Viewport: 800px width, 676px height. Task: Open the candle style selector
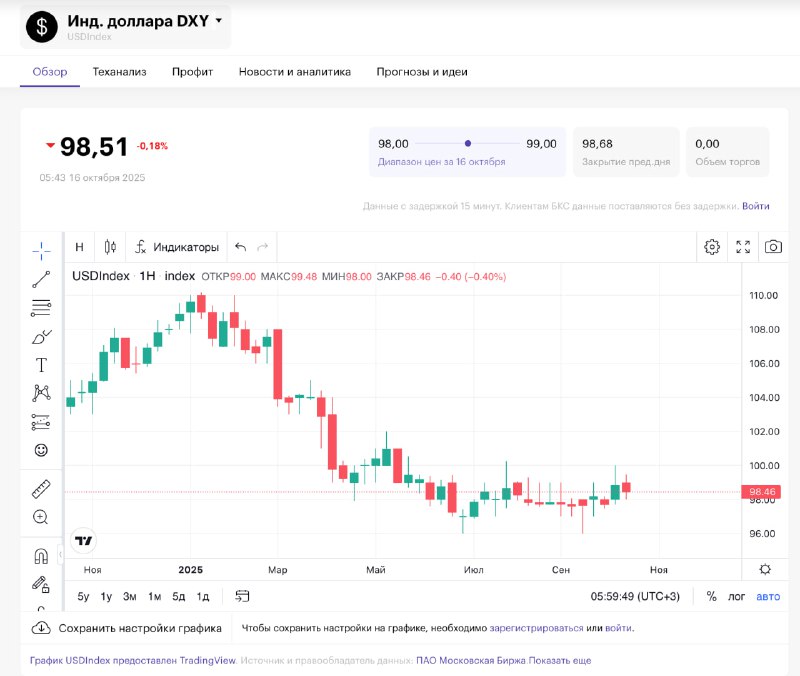click(x=109, y=246)
